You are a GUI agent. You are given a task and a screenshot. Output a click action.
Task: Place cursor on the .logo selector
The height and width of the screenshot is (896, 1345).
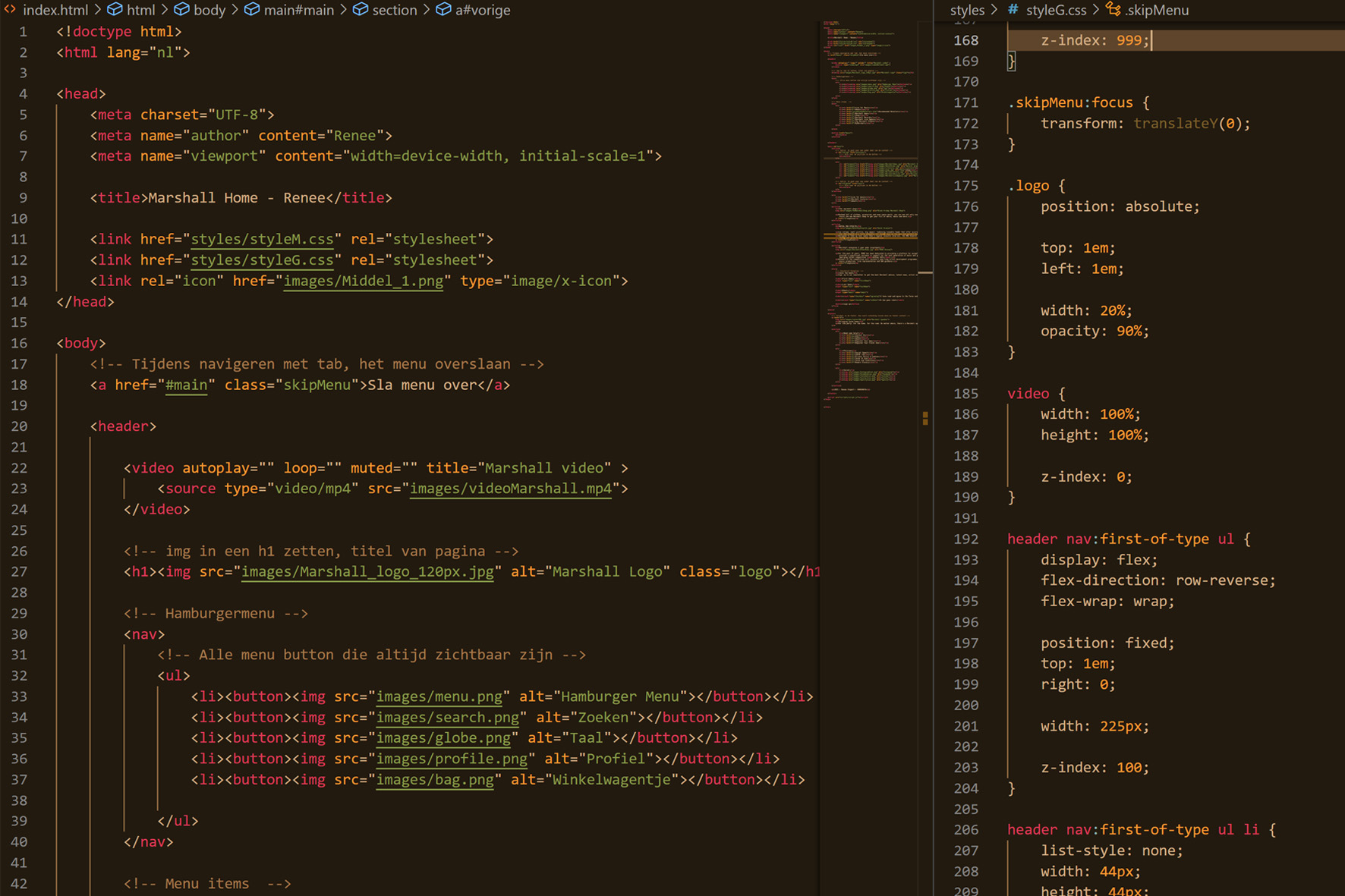[1028, 186]
